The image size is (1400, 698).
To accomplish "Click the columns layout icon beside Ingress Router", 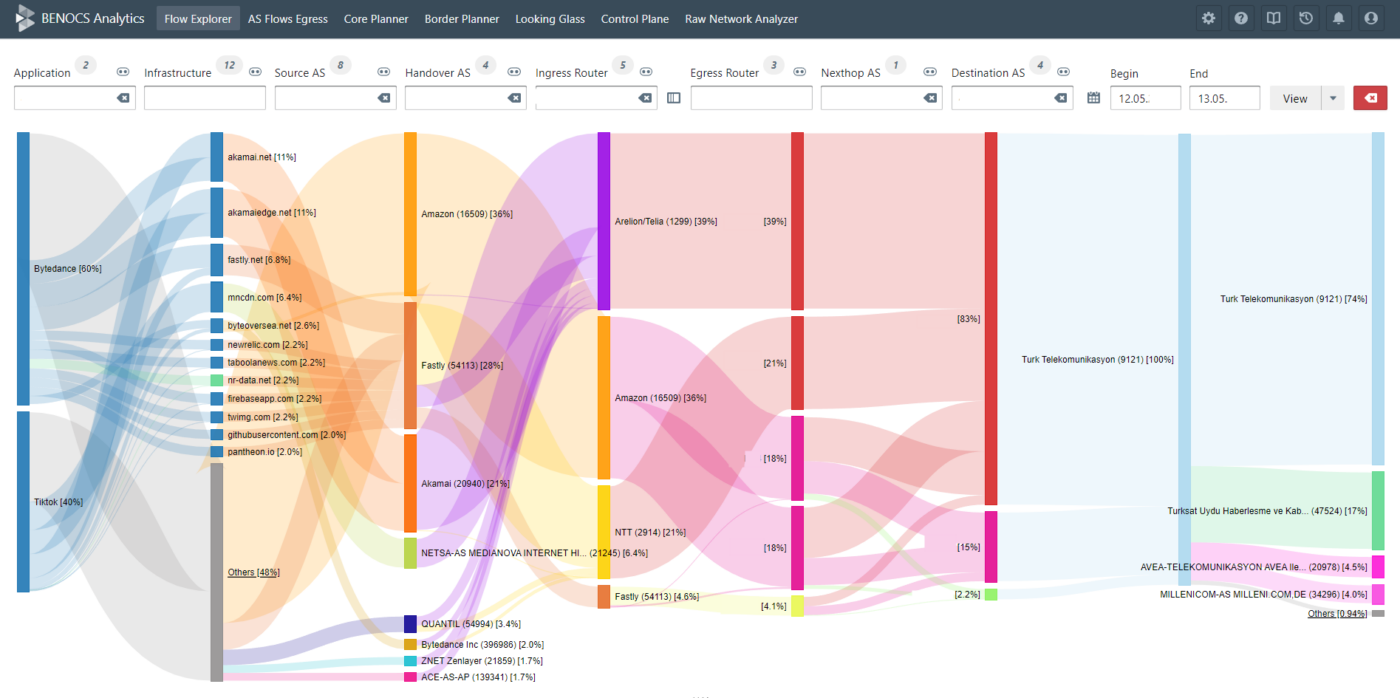I will pyautogui.click(x=674, y=98).
